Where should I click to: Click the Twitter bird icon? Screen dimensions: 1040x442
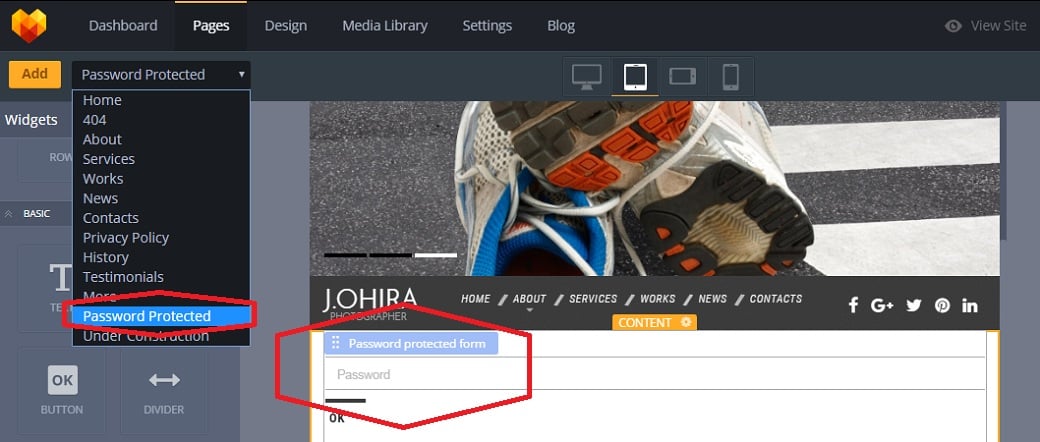point(913,305)
